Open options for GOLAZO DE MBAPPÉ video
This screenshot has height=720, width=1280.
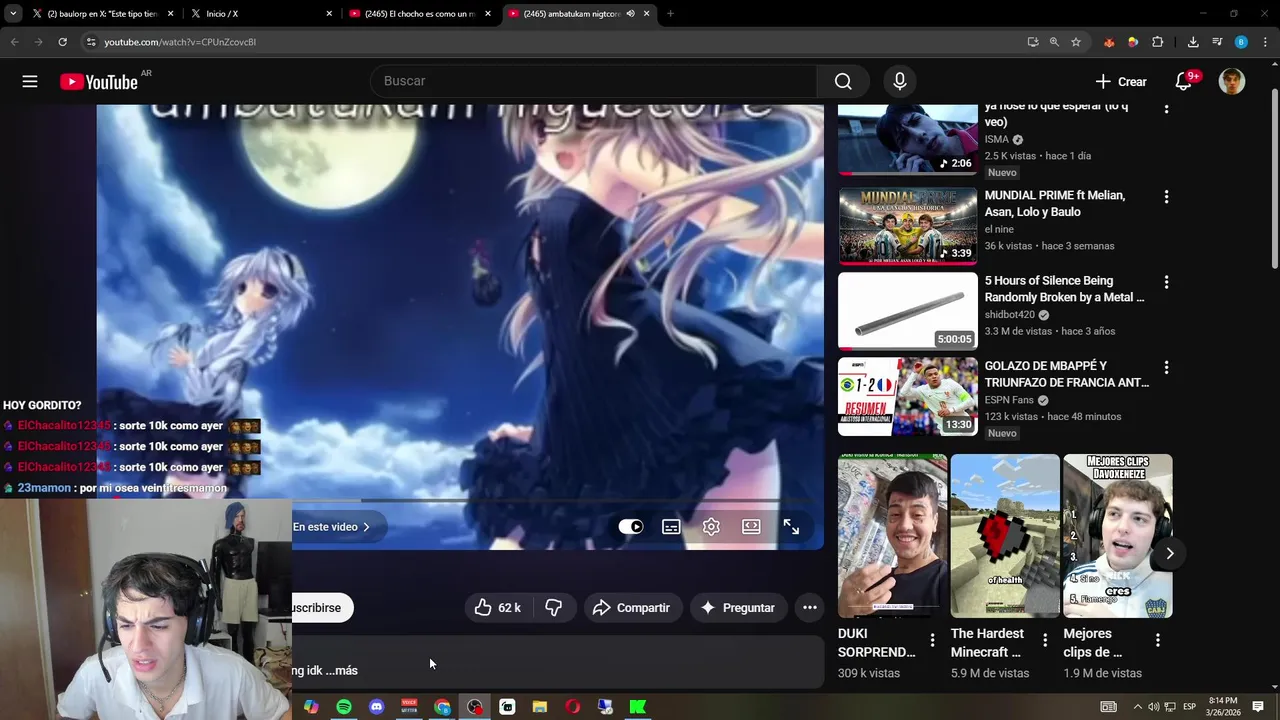coord(1166,368)
